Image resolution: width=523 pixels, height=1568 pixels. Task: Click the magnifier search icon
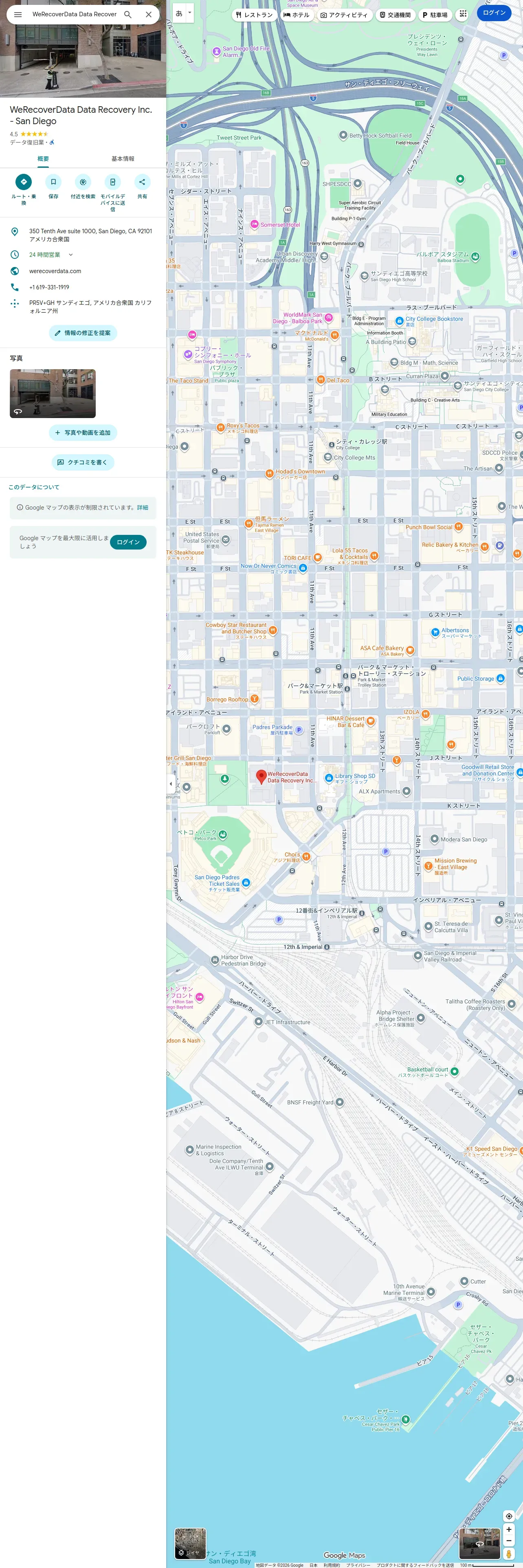[x=128, y=14]
